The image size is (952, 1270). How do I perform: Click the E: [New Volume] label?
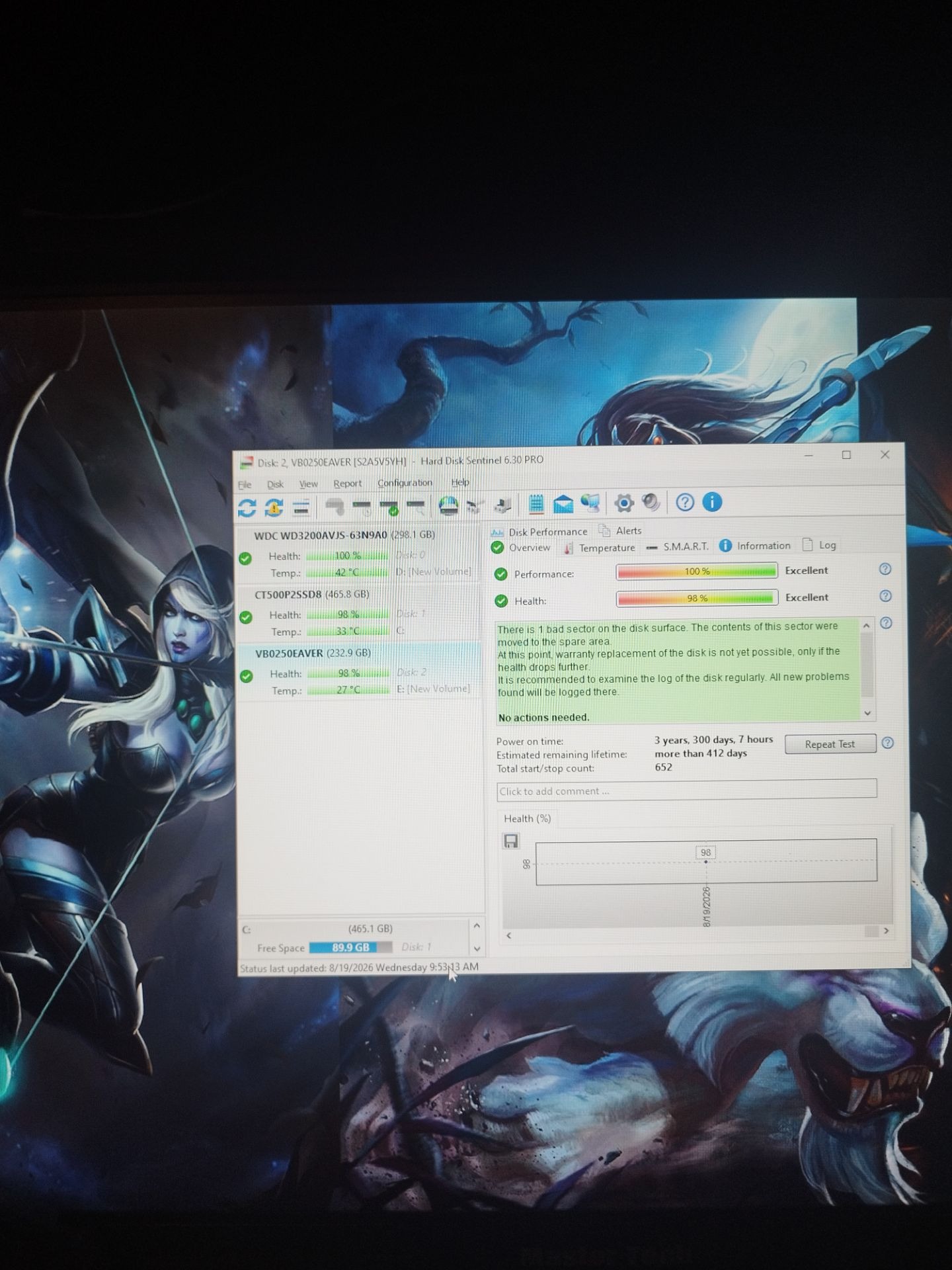(433, 689)
